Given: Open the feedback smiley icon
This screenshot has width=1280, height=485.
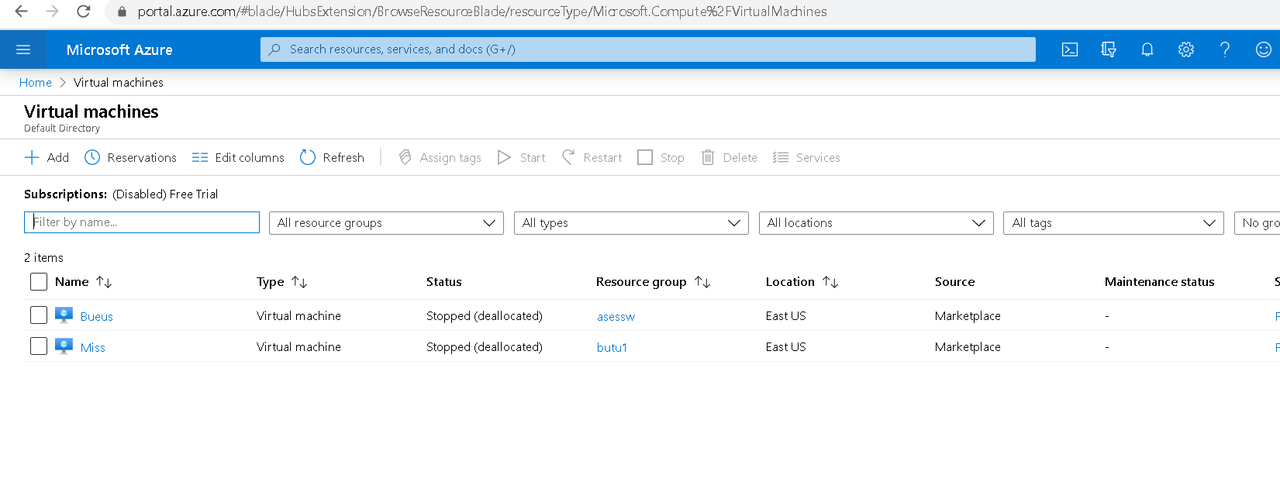Looking at the screenshot, I should tap(1264, 49).
